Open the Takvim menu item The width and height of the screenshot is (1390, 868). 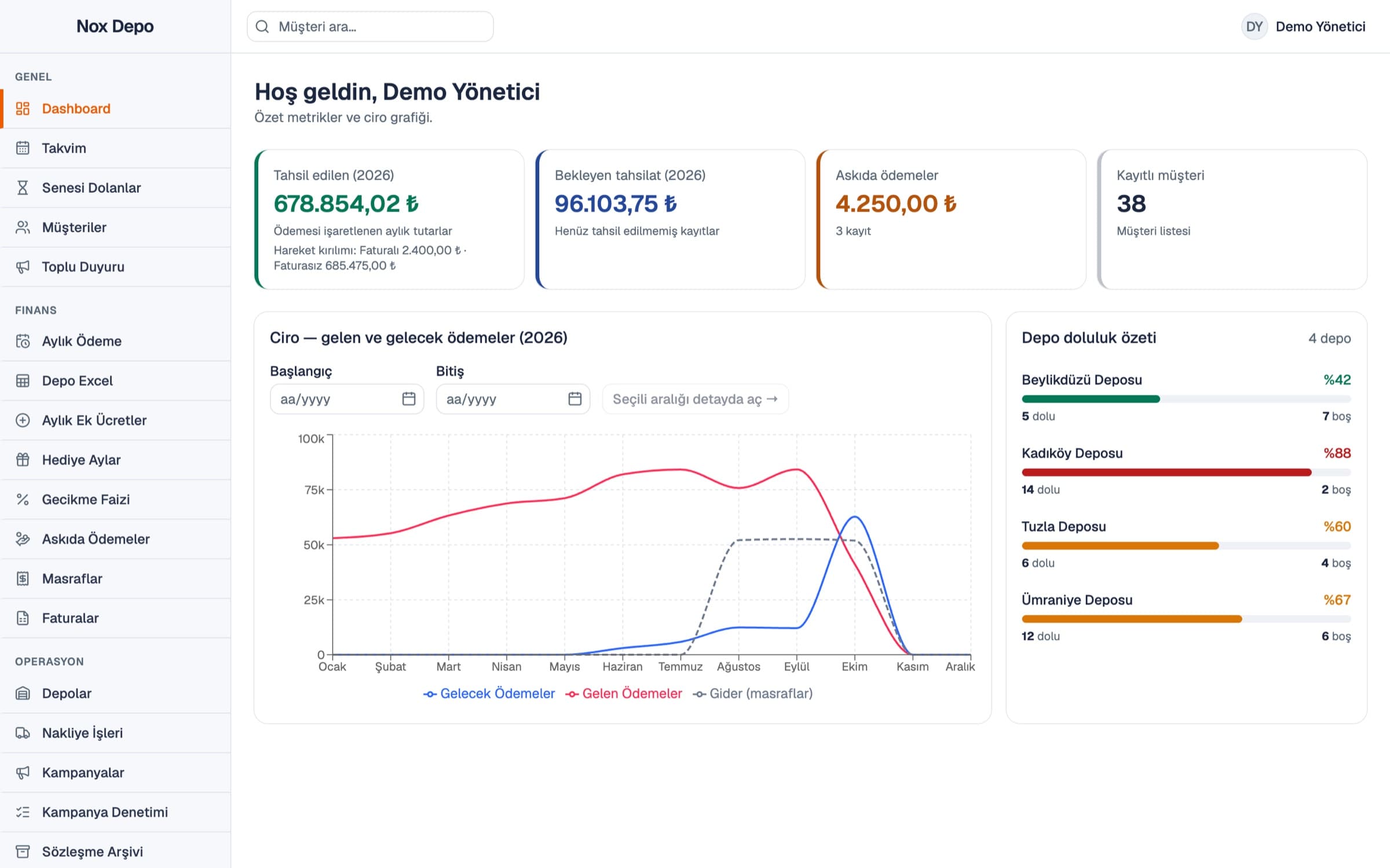click(x=116, y=148)
